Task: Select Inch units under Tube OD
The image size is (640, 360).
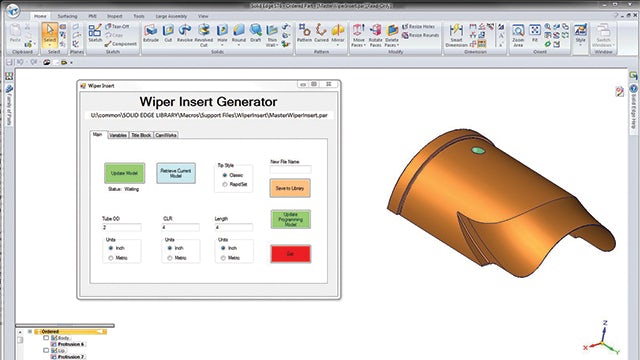Action: (111, 248)
